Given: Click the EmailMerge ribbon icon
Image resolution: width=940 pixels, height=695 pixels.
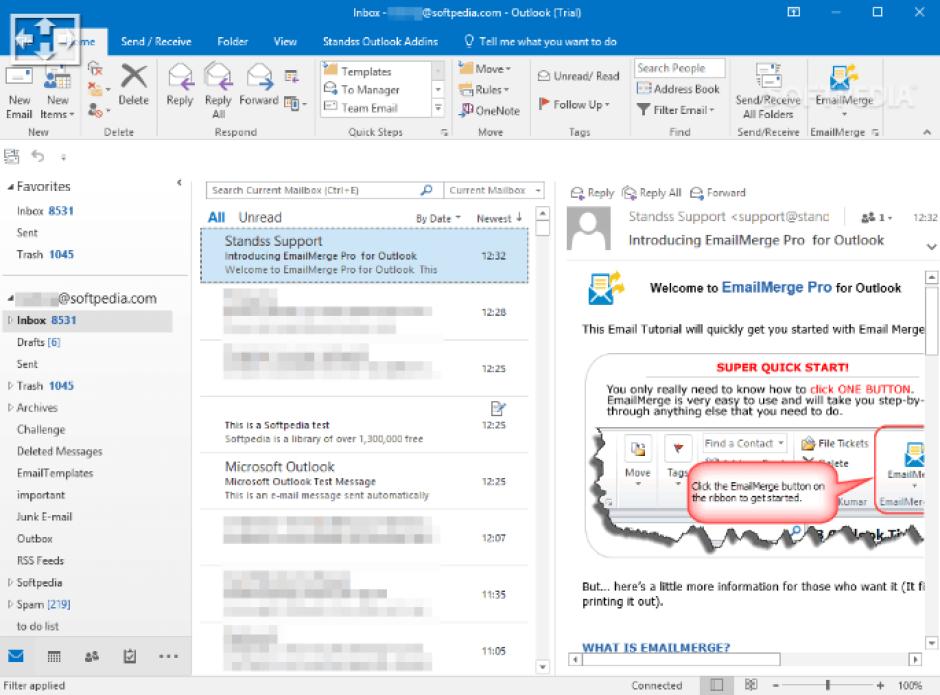Looking at the screenshot, I should click(x=844, y=78).
